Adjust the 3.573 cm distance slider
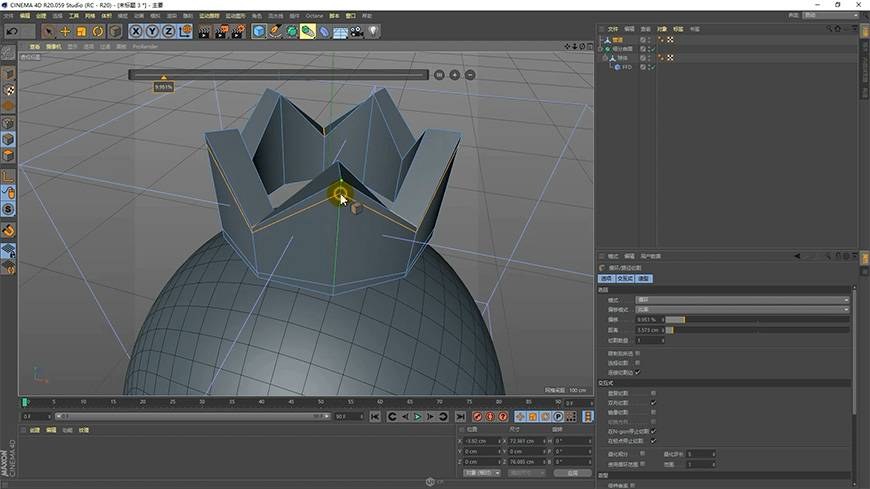The width and height of the screenshot is (870, 489). click(757, 330)
